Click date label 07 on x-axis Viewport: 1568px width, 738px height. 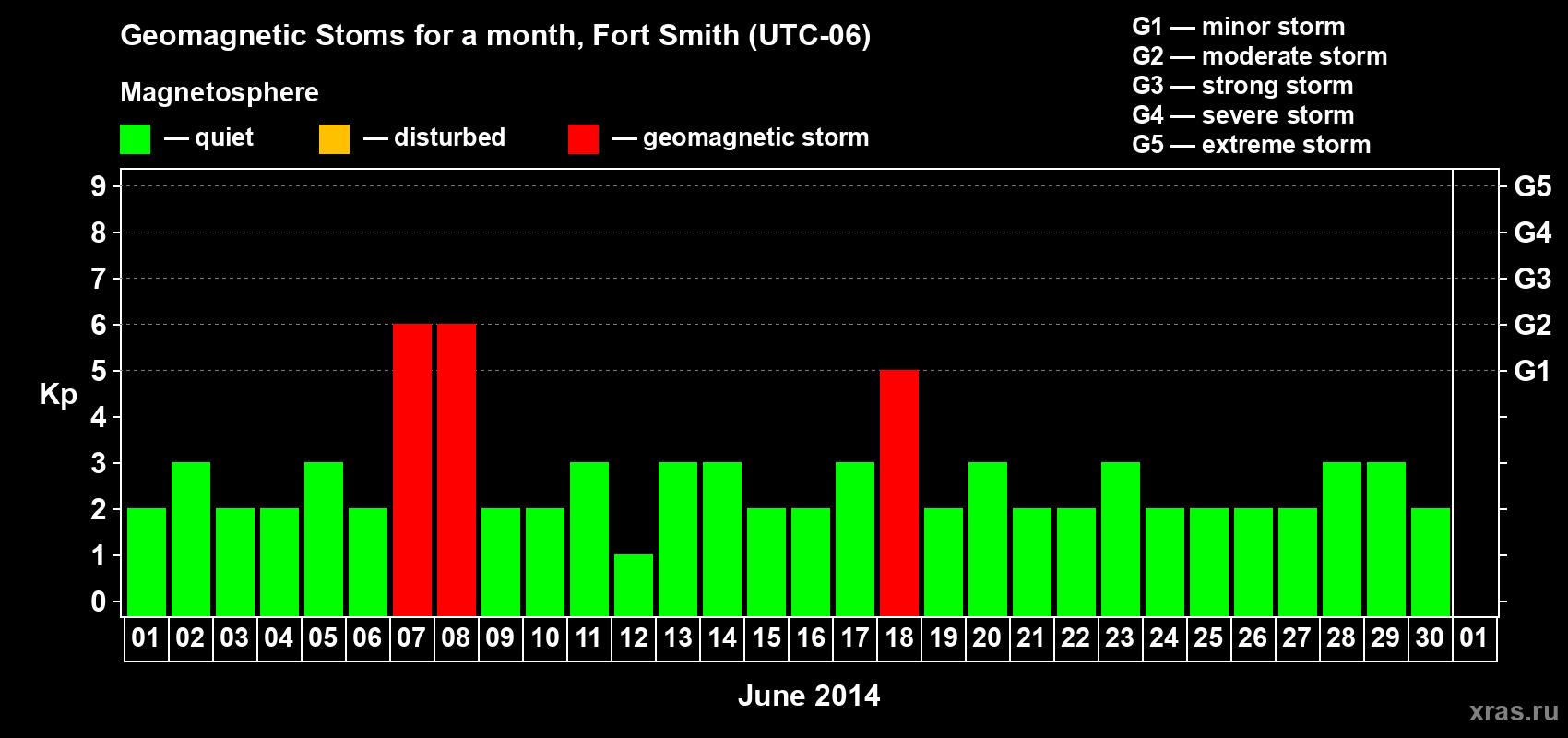point(411,637)
